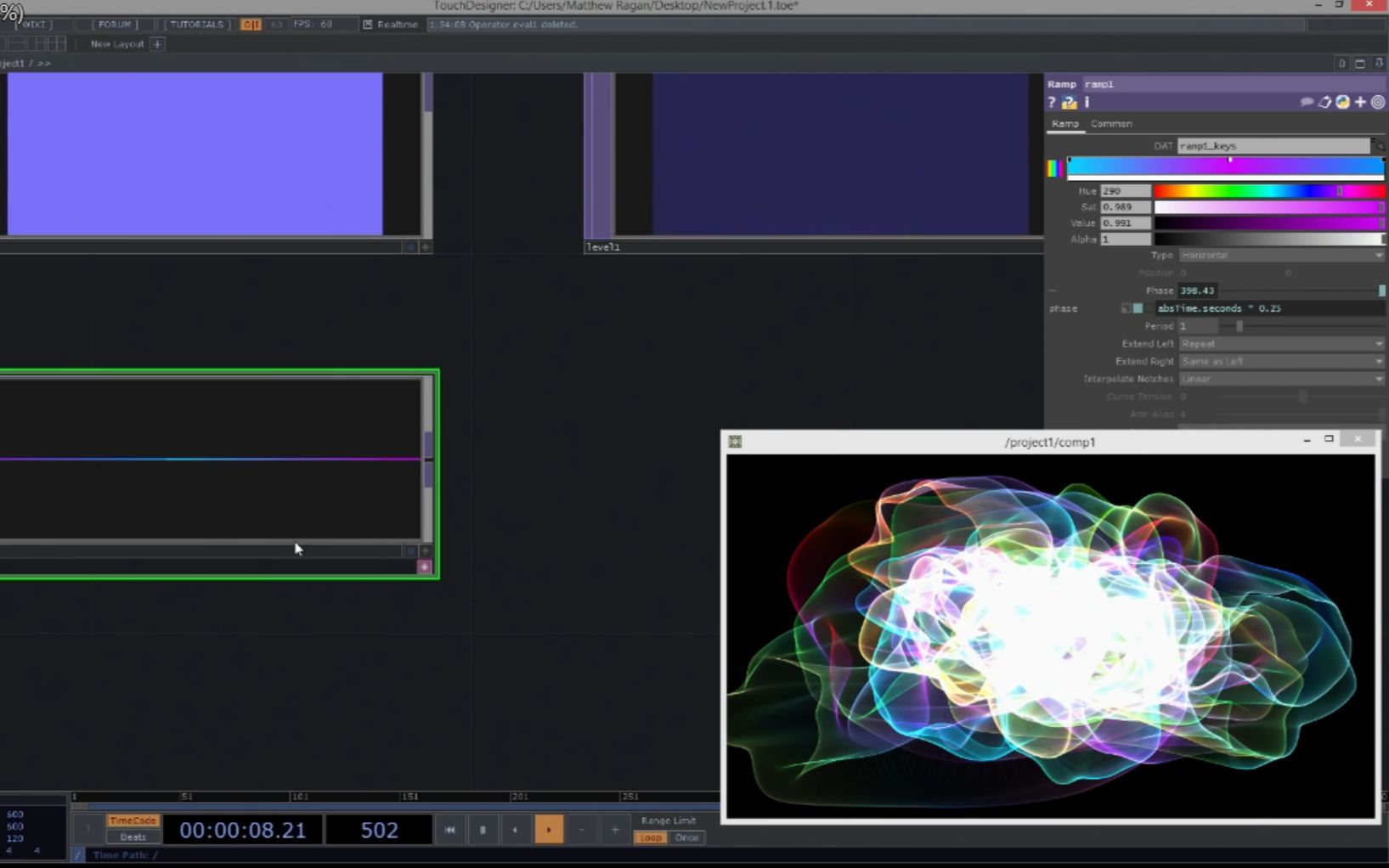Set Range Limit to Once

[x=686, y=837]
